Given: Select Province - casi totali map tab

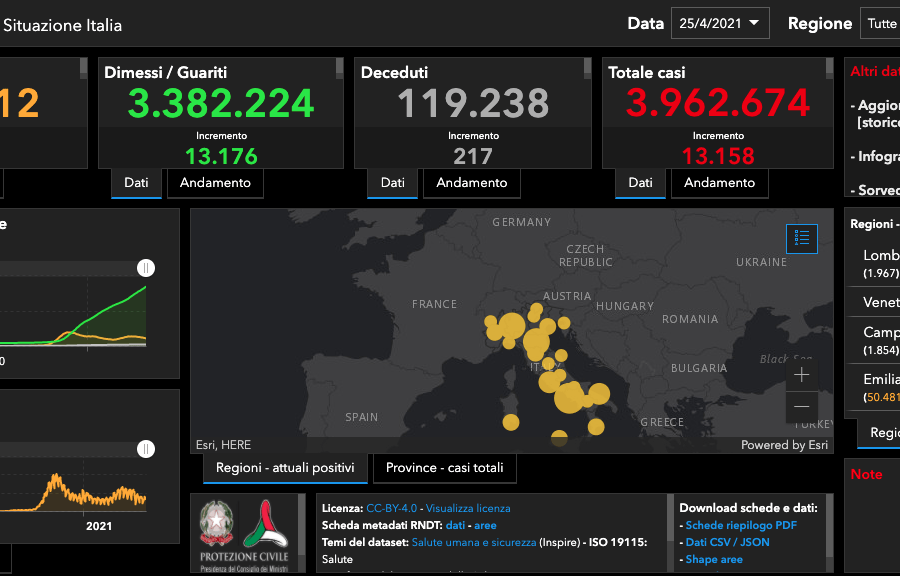Looking at the screenshot, I should point(445,468).
